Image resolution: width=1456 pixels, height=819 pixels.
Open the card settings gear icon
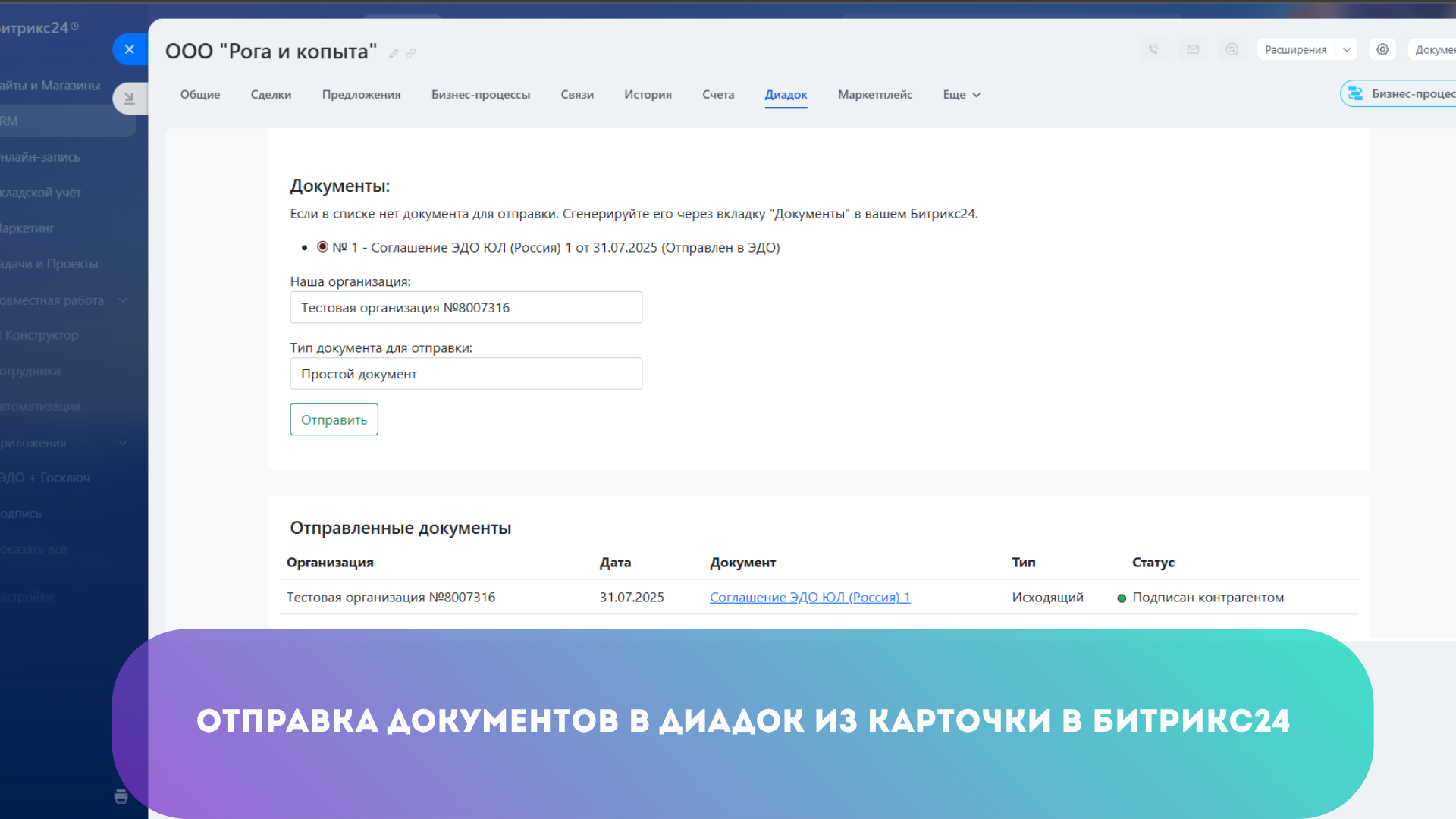point(1382,49)
